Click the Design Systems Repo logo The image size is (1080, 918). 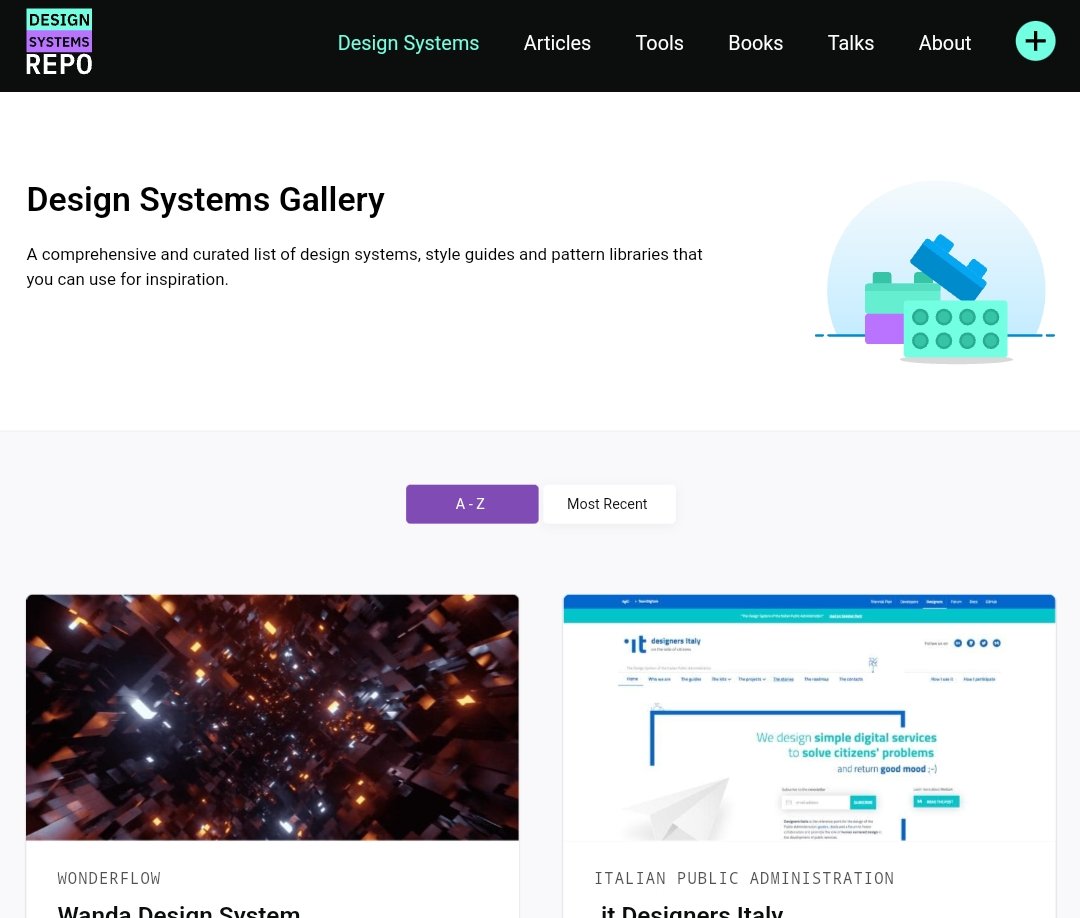pos(59,43)
